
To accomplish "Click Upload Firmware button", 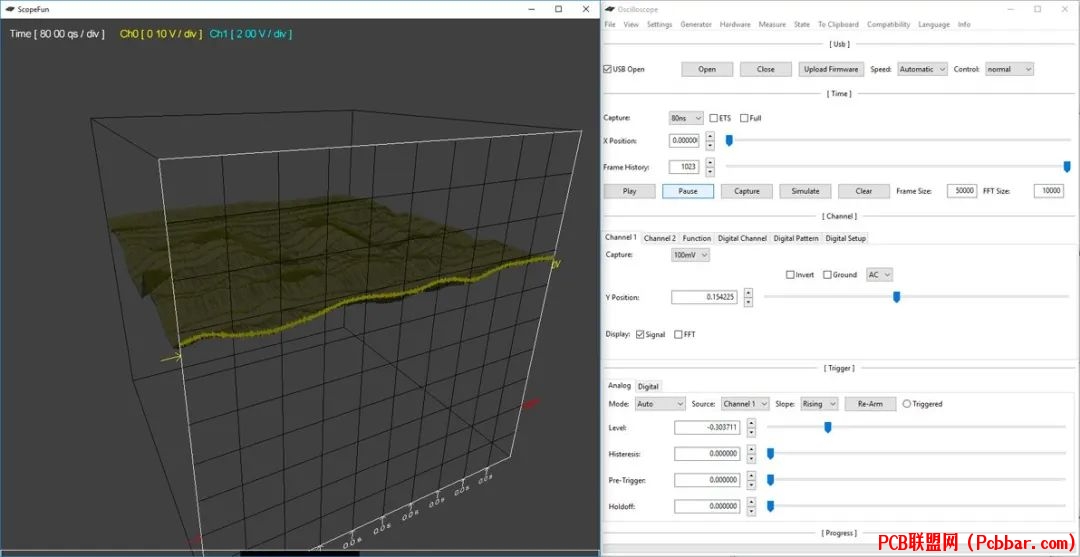I will (x=831, y=70).
